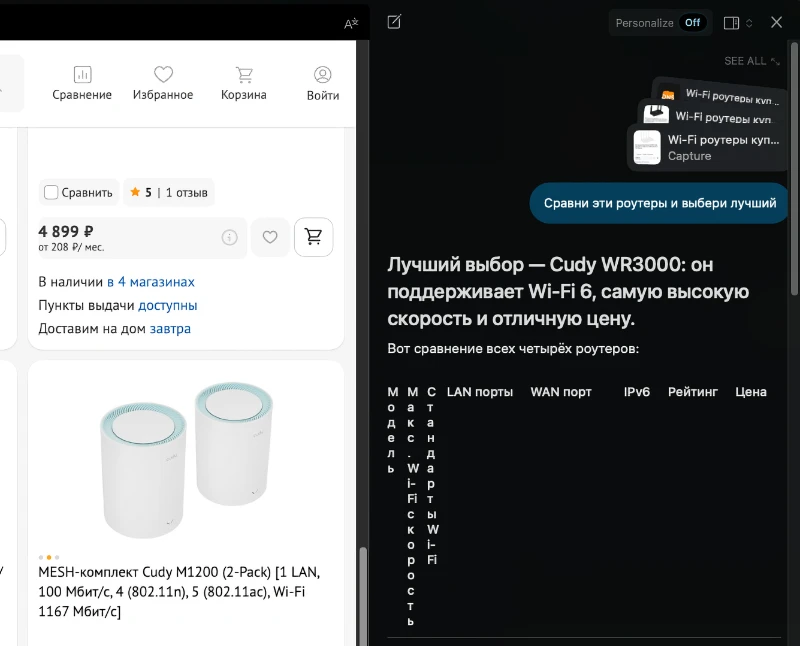Close the assistant side panel
Image resolution: width=800 pixels, height=646 pixels.
pos(776,22)
